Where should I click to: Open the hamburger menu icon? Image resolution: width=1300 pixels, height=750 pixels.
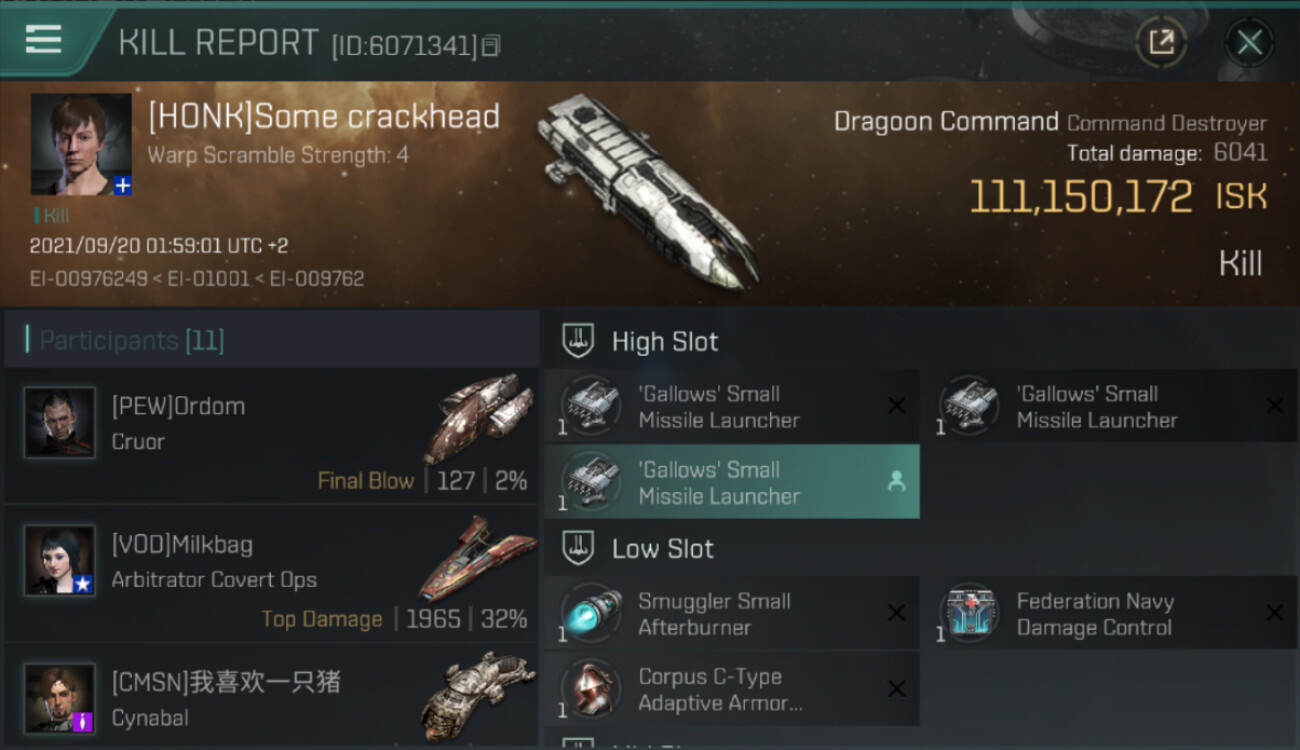click(x=44, y=39)
